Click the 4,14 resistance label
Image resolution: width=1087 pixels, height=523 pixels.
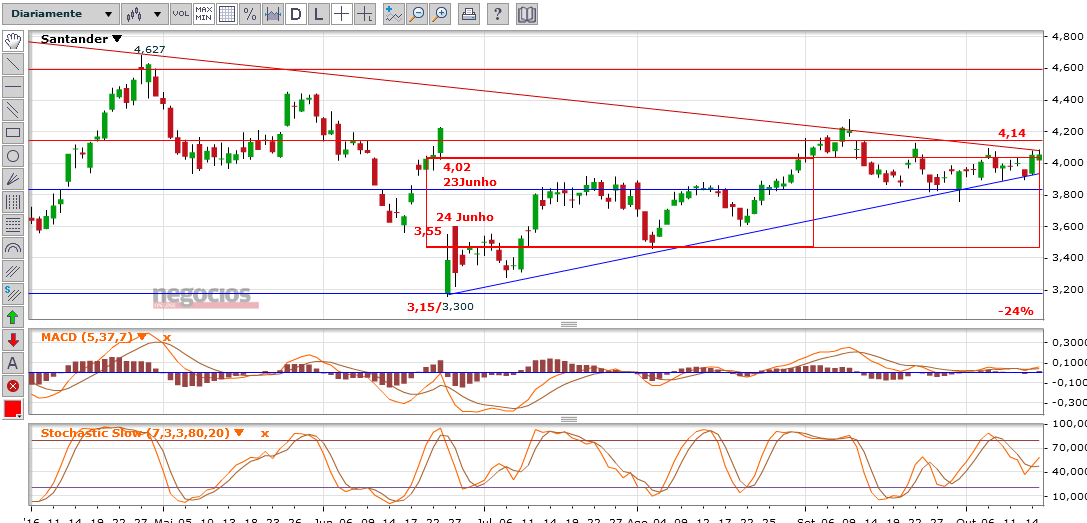1012,132
